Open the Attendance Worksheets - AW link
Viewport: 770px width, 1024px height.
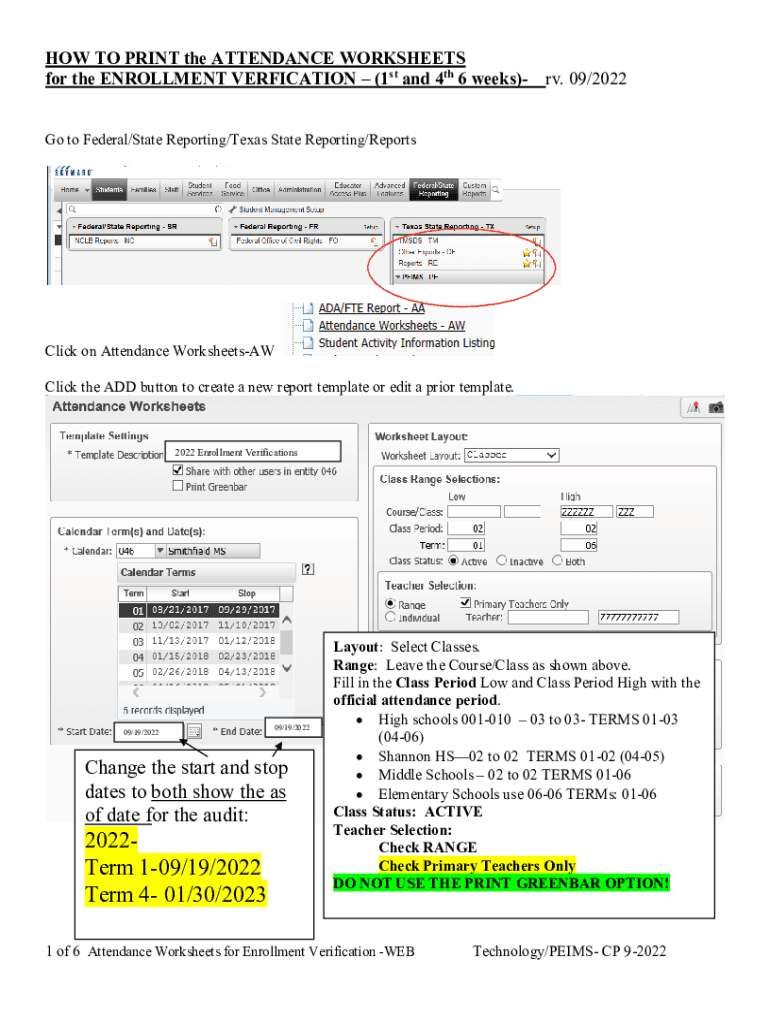click(x=391, y=326)
